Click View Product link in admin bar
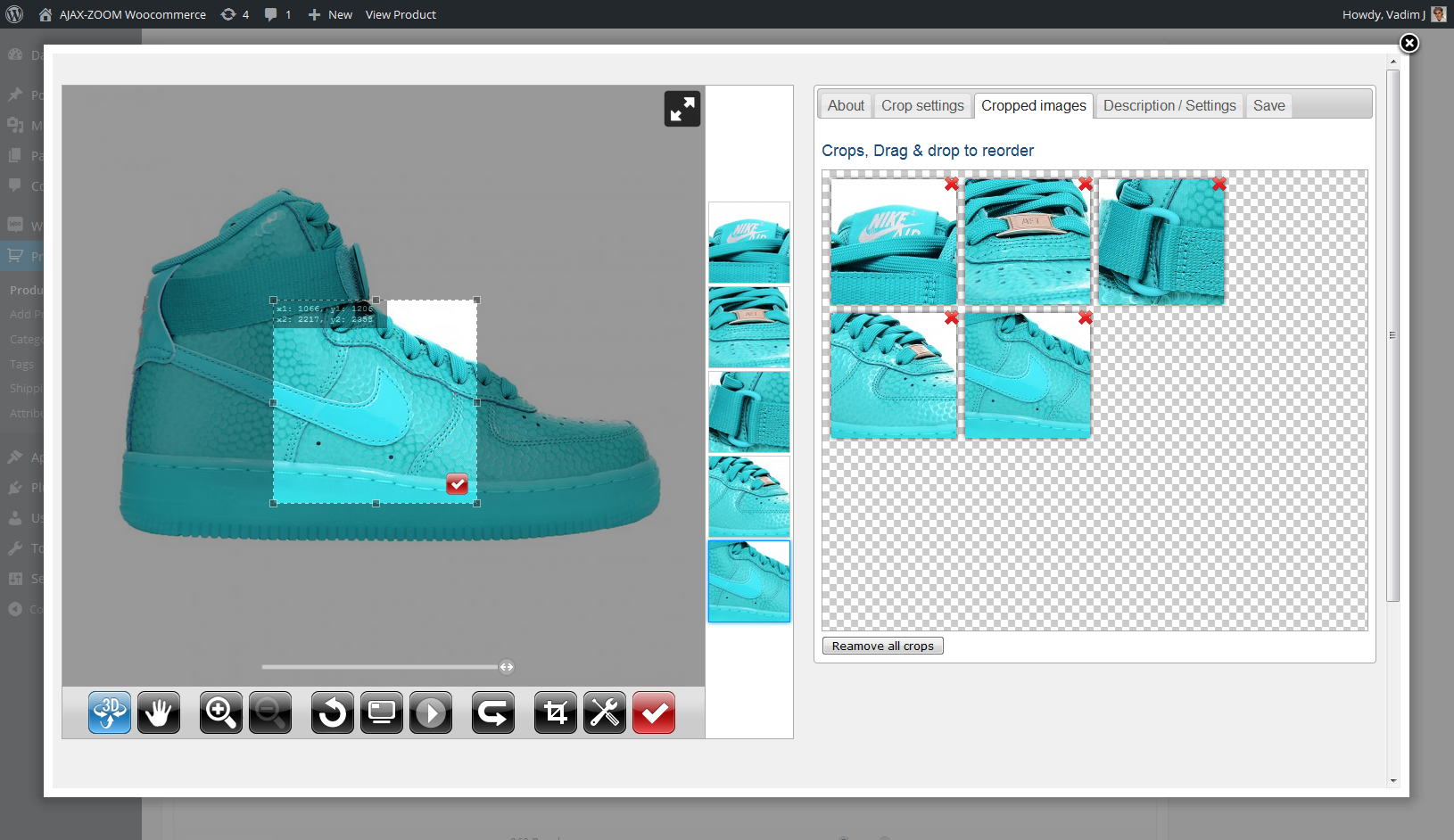Image resolution: width=1454 pixels, height=840 pixels. click(401, 14)
